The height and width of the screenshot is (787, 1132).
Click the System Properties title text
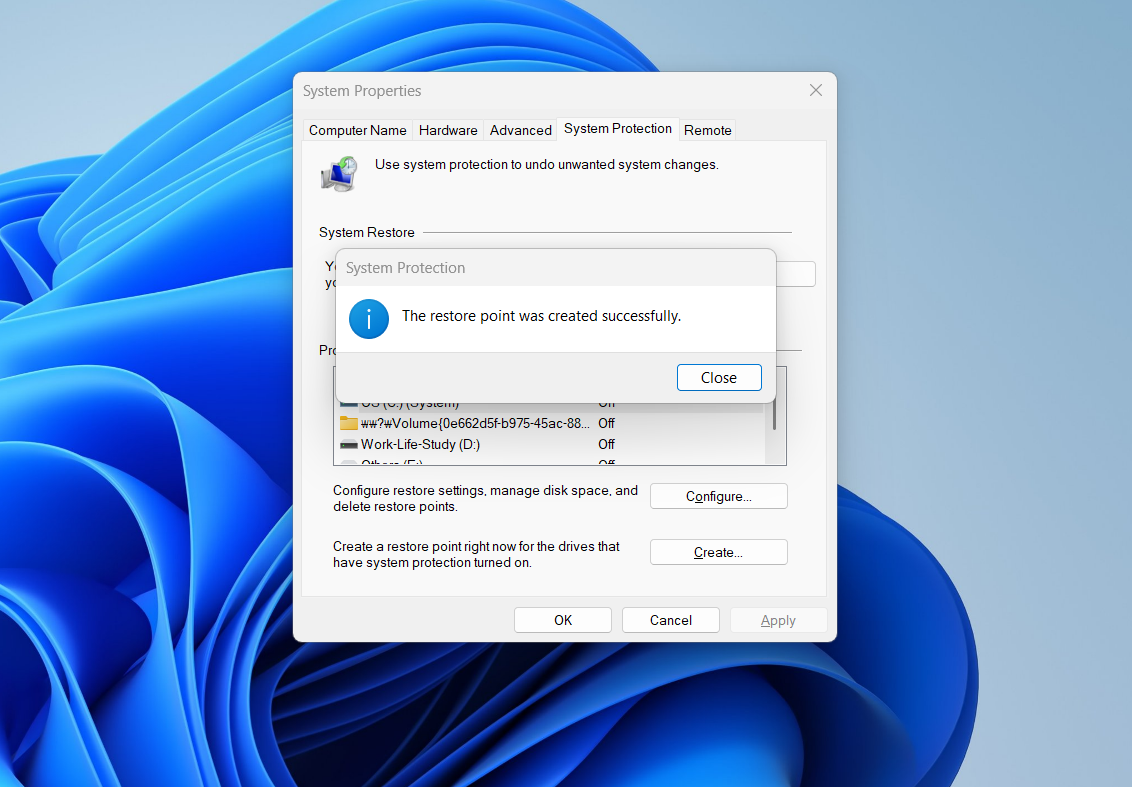(362, 91)
